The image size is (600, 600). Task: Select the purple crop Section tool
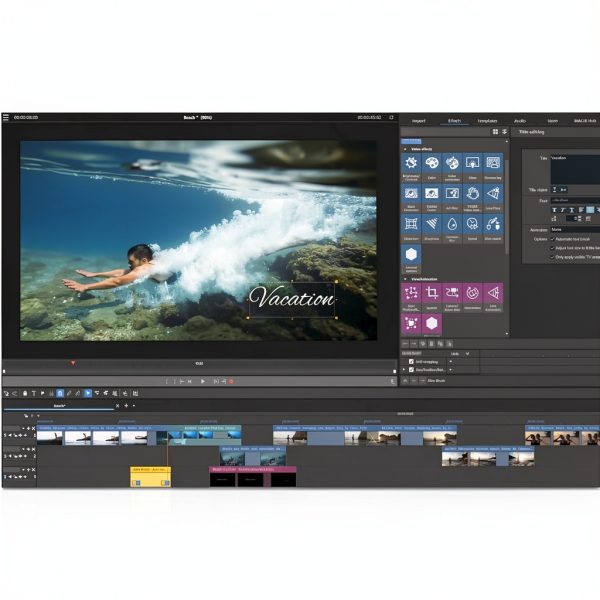(432, 297)
